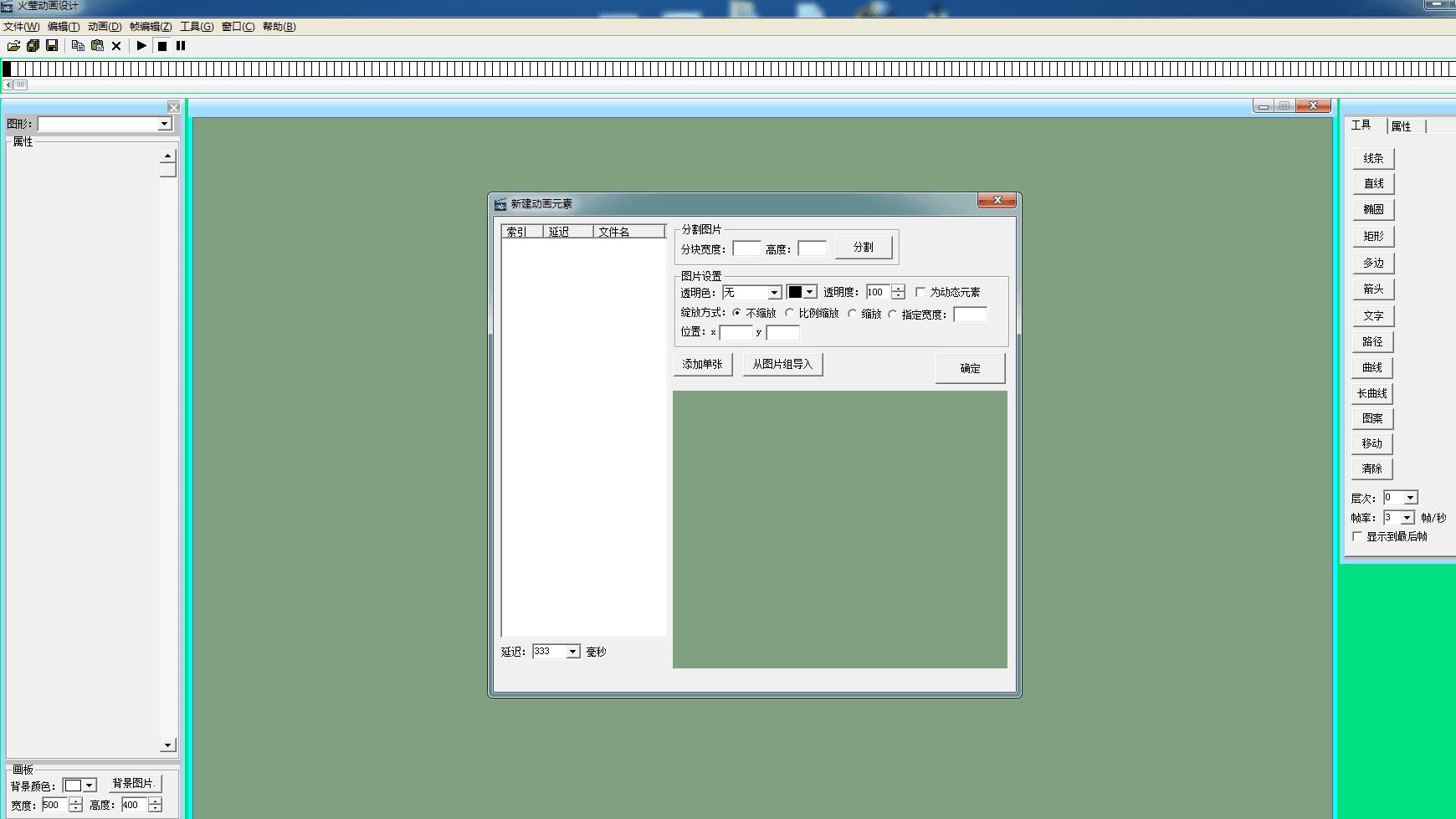The image size is (1456, 819).
Task: Open the 帮助(B) menu
Action: tap(279, 27)
